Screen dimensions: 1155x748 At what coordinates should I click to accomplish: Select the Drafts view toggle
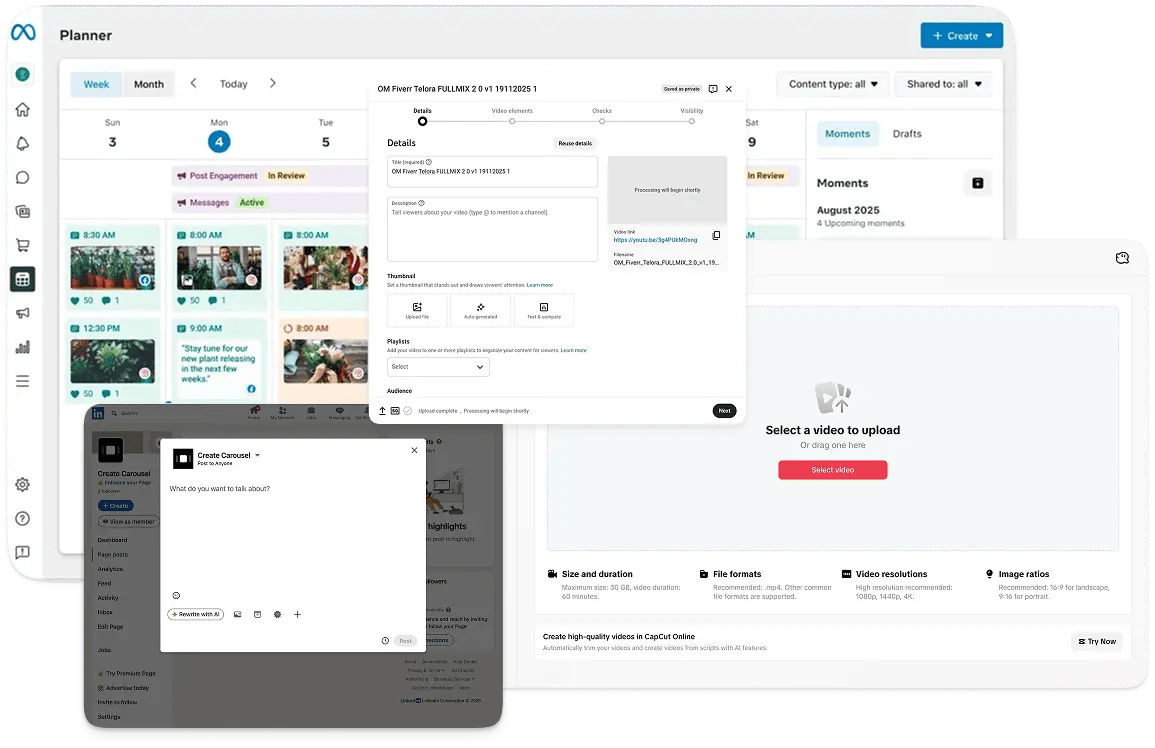(907, 134)
